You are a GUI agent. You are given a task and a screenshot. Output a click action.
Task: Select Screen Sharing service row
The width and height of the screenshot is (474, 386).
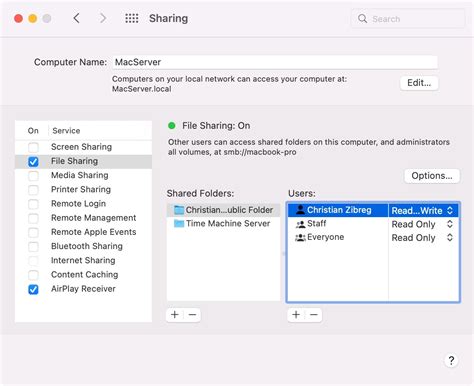coord(83,147)
